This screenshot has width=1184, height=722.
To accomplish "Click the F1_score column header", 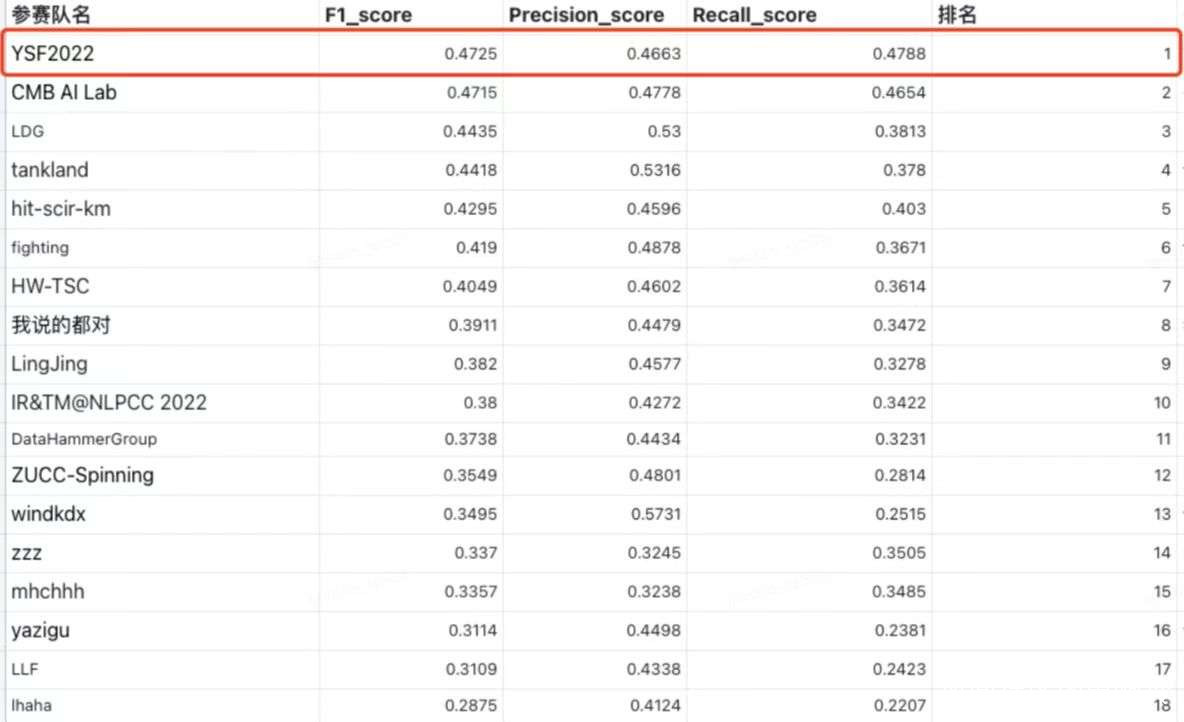I will click(368, 15).
